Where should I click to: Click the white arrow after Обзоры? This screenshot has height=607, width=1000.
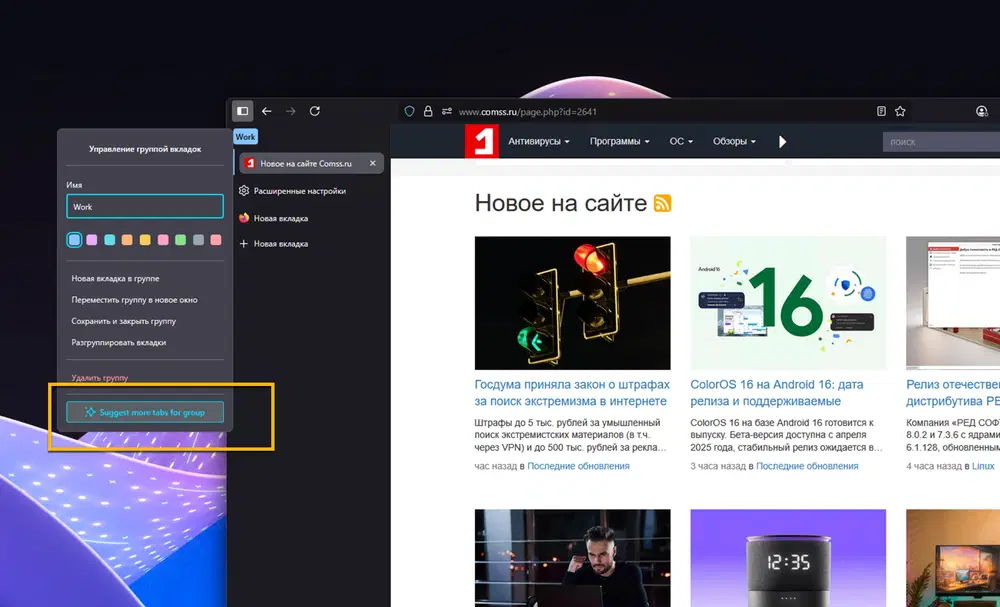(x=783, y=142)
